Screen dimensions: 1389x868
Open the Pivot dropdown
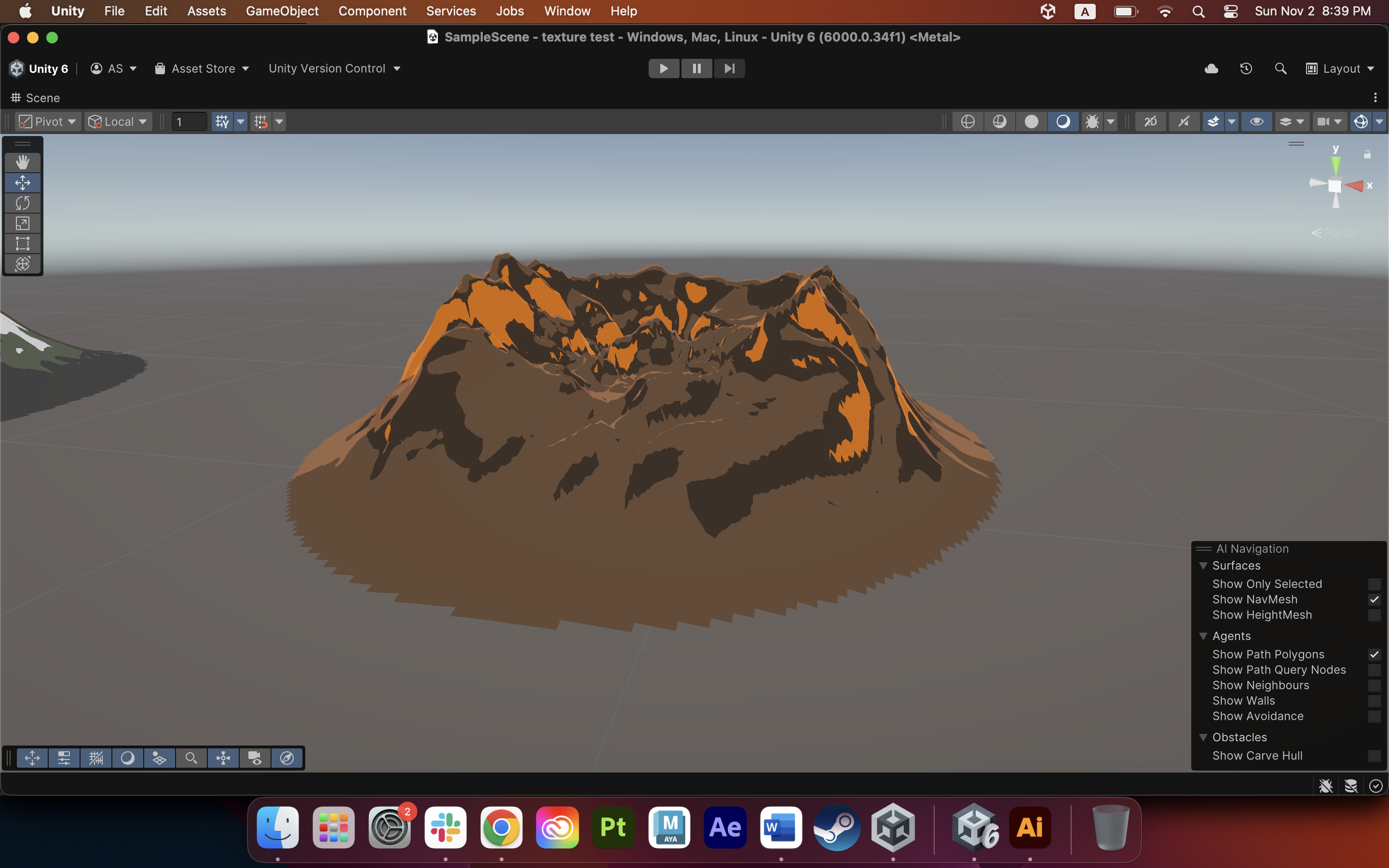click(x=48, y=122)
